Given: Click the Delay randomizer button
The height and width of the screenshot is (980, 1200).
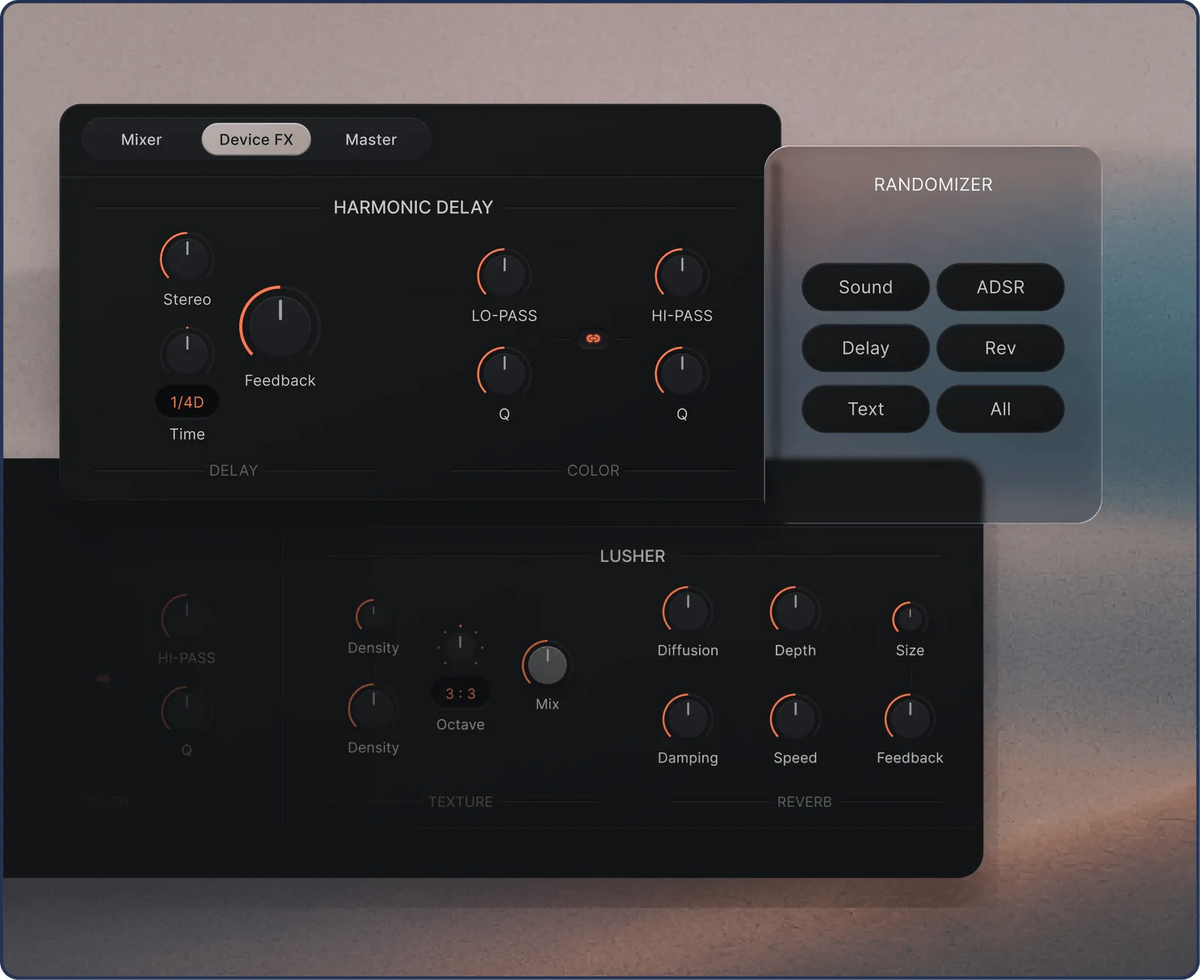Looking at the screenshot, I should click(866, 348).
